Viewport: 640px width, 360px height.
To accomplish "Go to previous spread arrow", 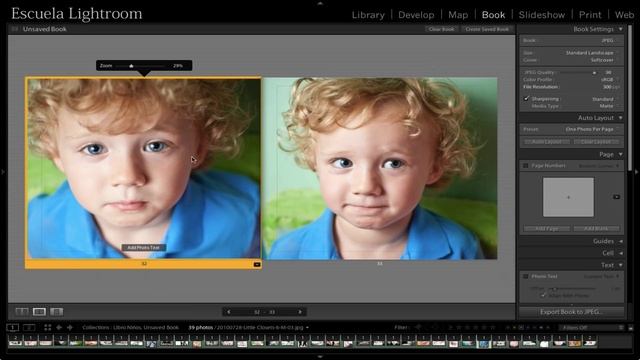I will pos(229,312).
